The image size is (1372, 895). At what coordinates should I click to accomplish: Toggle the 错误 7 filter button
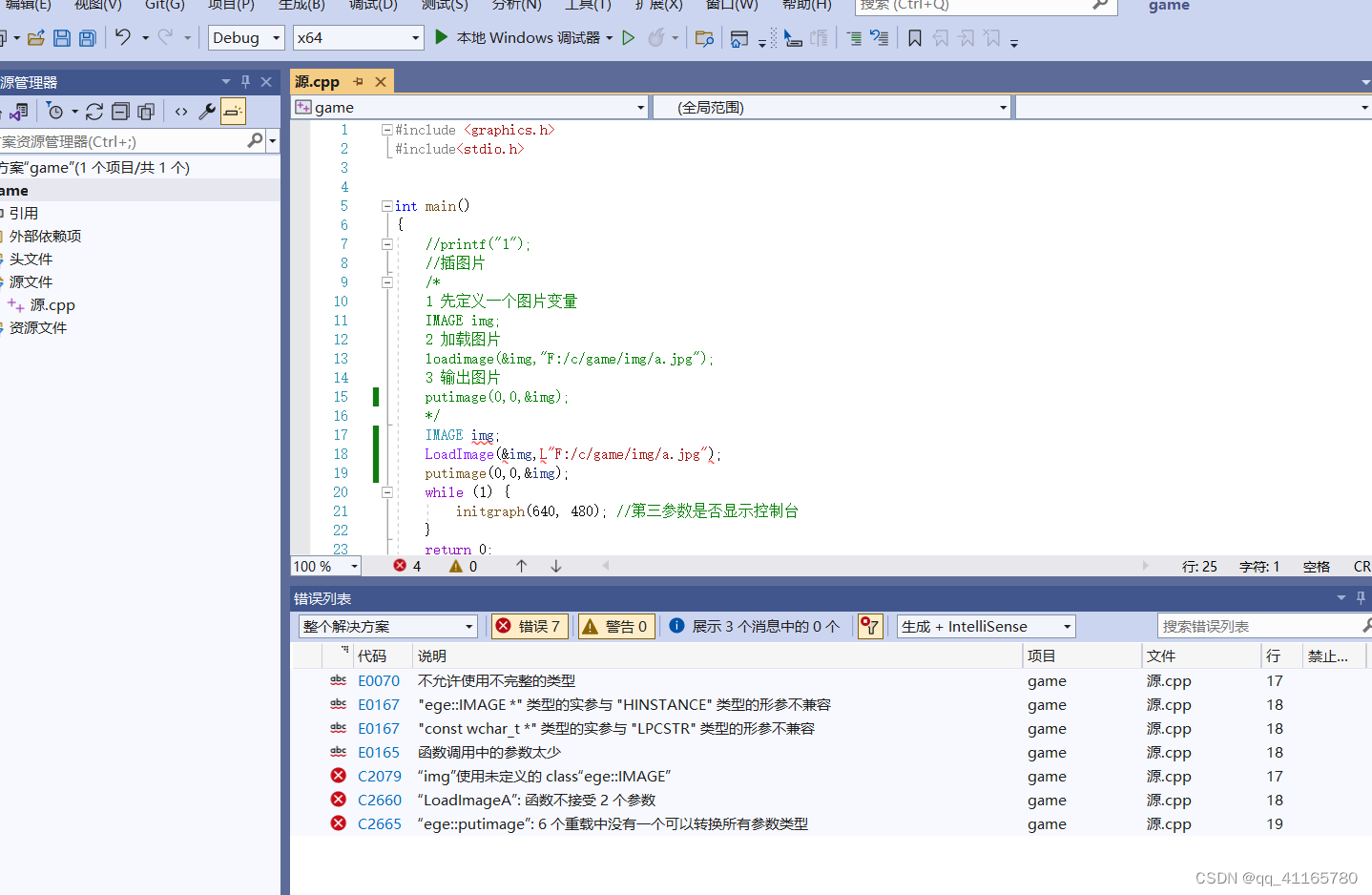[x=530, y=626]
